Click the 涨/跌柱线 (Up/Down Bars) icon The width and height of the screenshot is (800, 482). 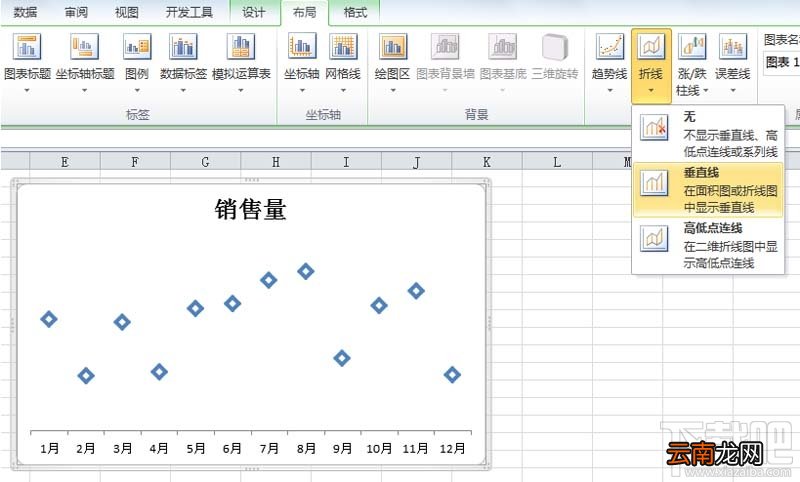pyautogui.click(x=692, y=46)
